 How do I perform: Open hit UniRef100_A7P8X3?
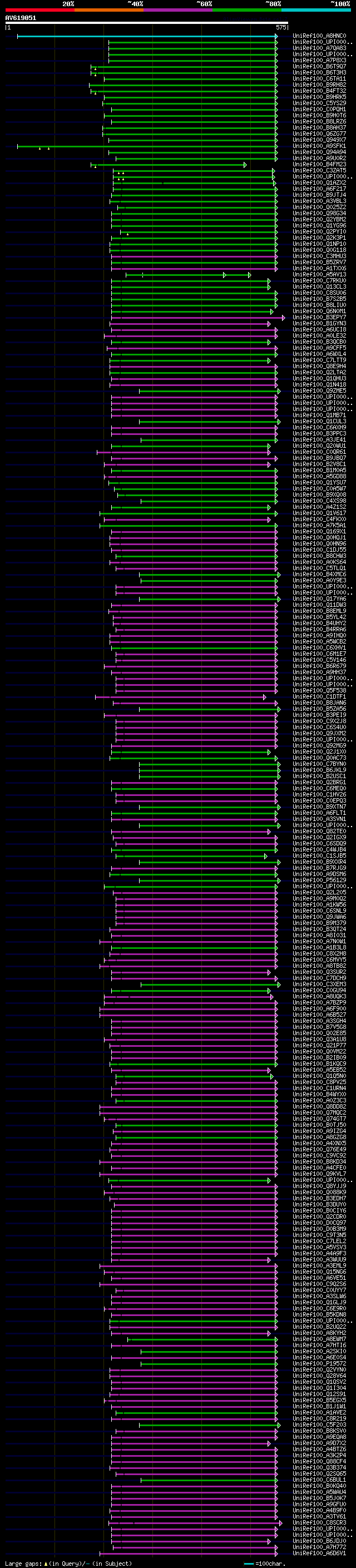[x=319, y=60]
